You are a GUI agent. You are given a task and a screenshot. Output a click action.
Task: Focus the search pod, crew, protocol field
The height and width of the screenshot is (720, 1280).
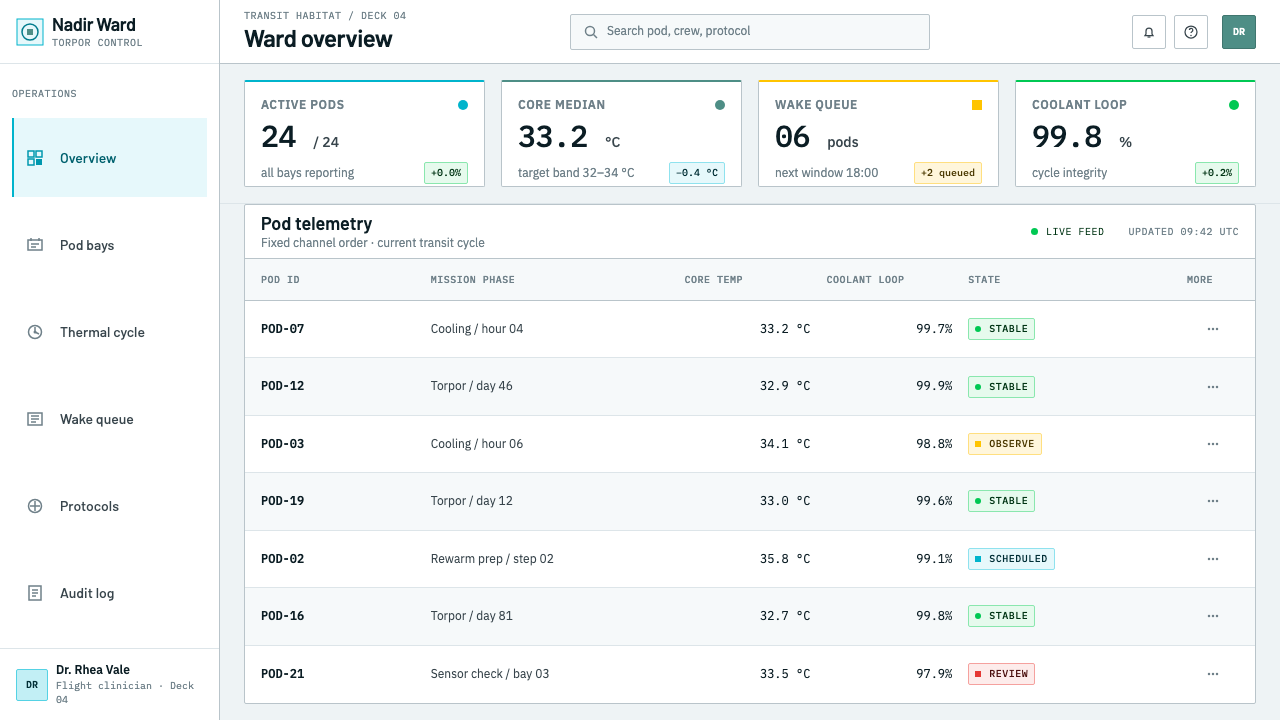pos(750,32)
